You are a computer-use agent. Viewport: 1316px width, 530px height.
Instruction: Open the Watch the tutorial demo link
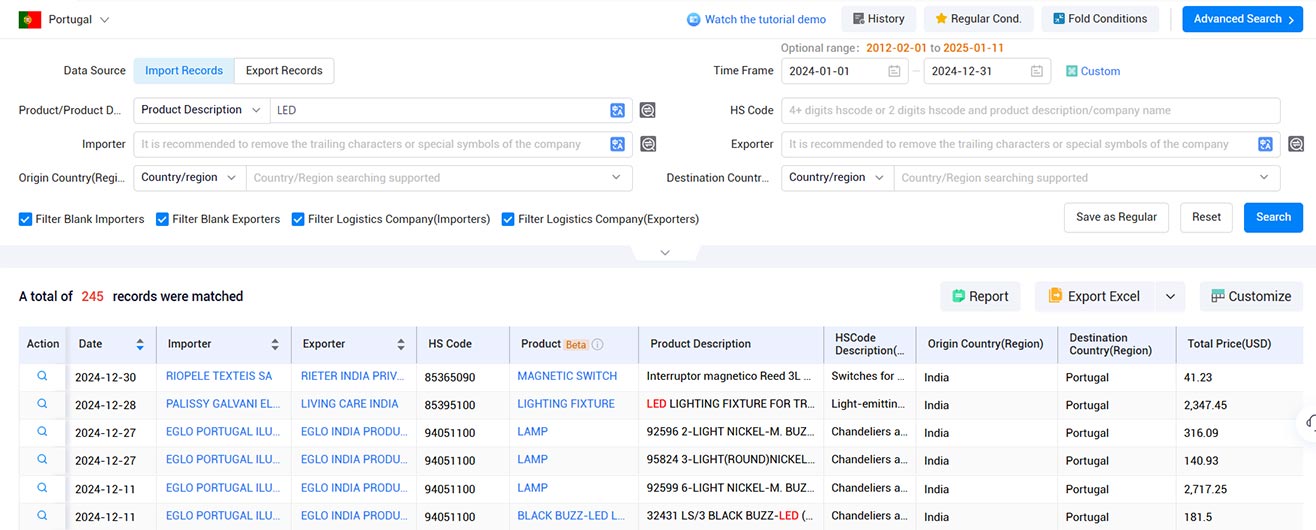(x=756, y=19)
